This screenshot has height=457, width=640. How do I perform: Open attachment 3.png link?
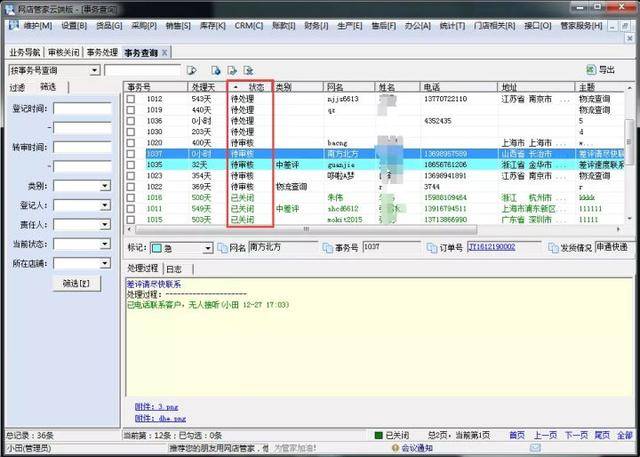coord(156,407)
